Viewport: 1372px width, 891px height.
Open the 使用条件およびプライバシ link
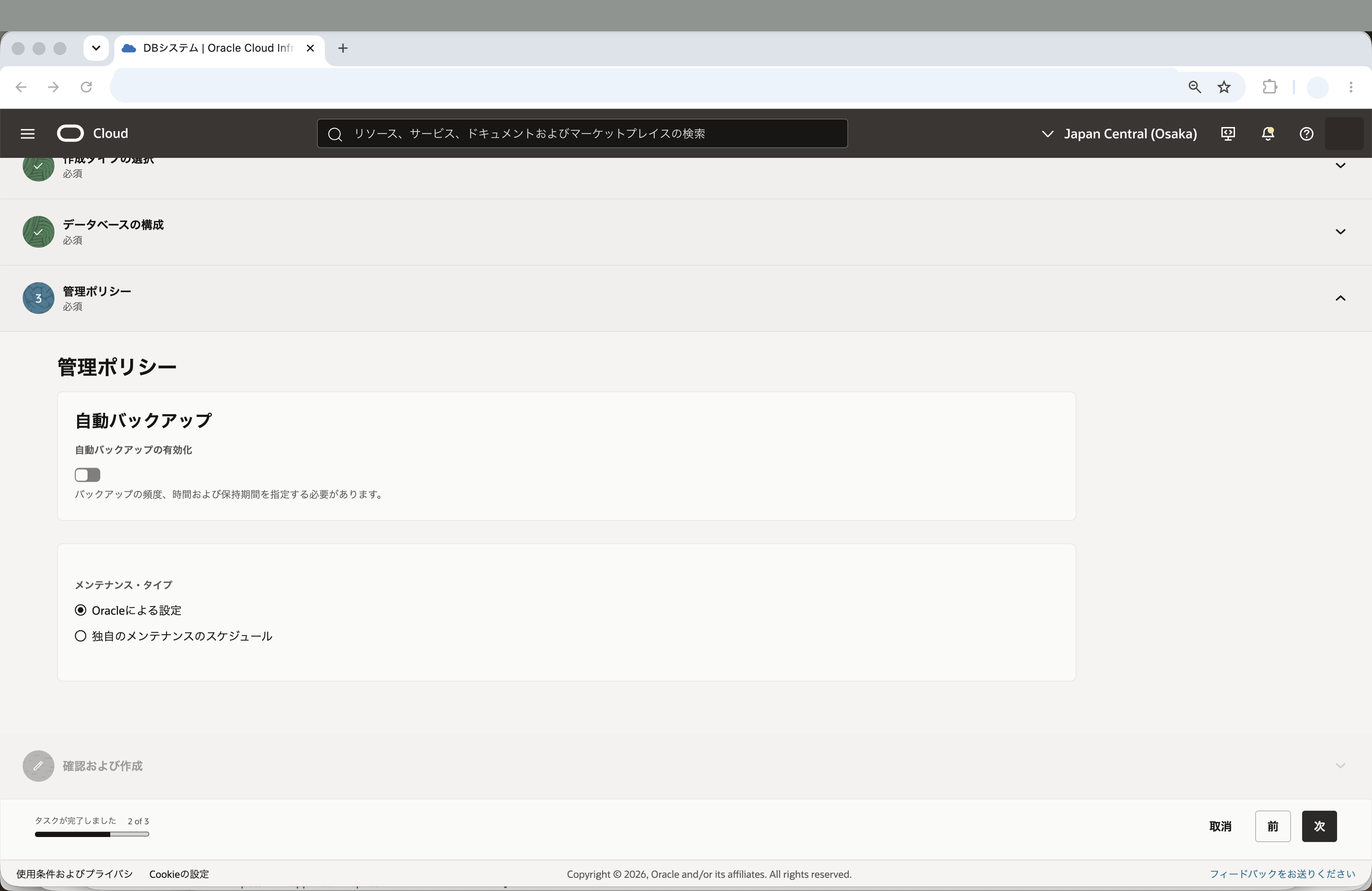(x=74, y=874)
